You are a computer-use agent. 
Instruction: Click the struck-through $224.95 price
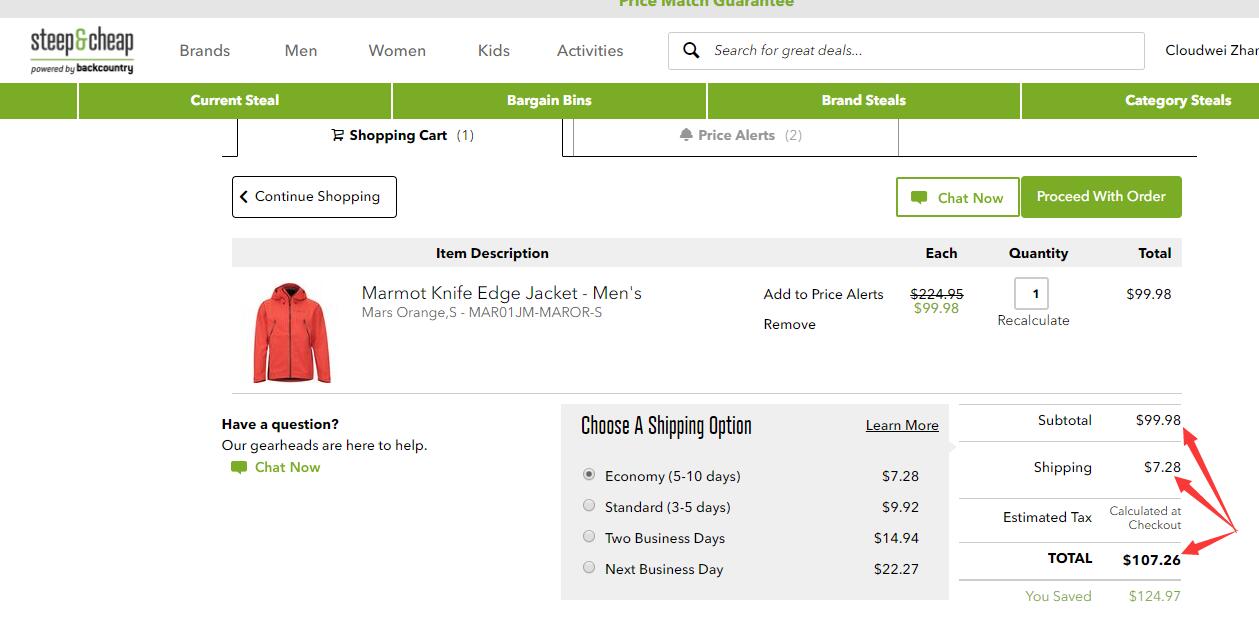click(x=937, y=294)
